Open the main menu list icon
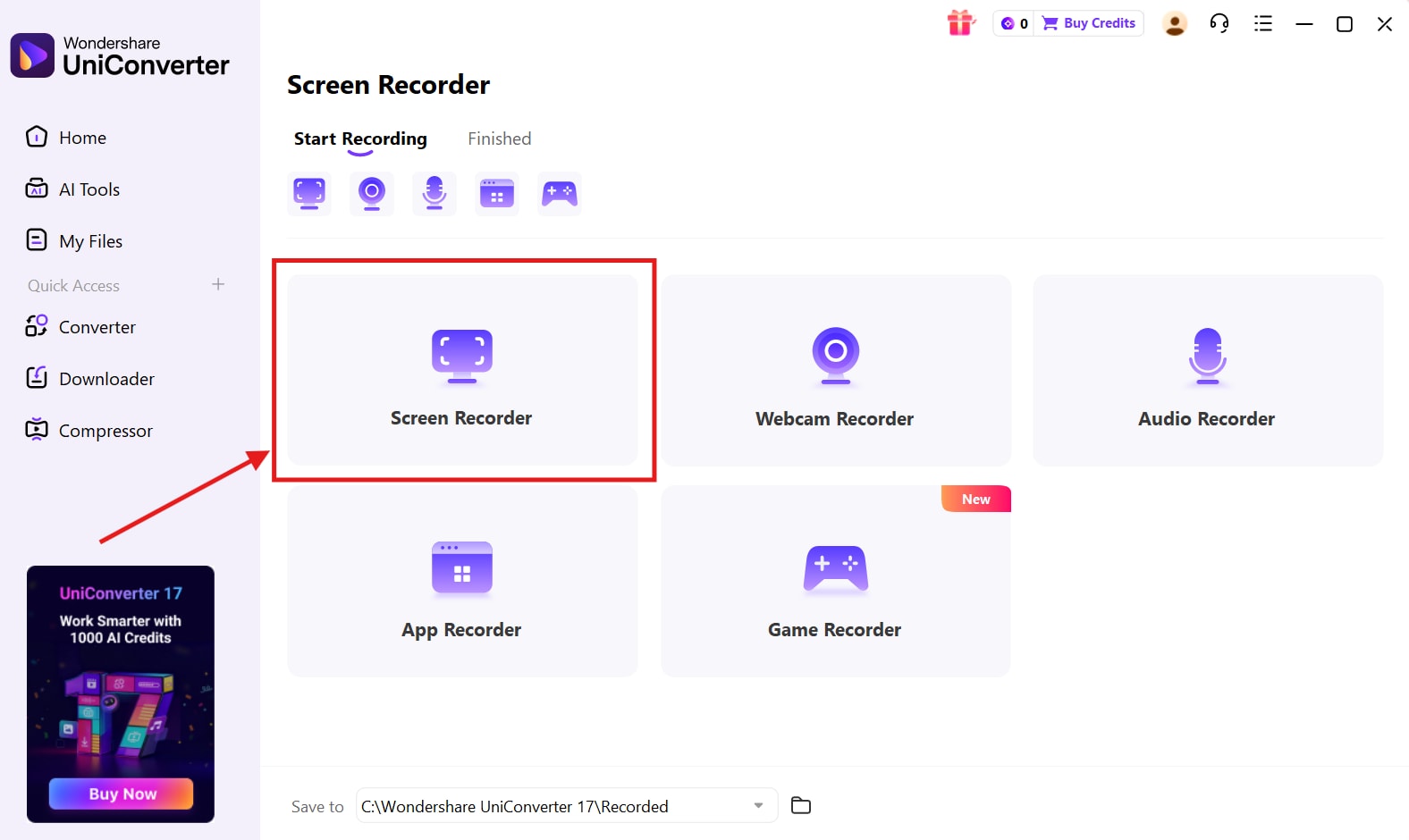The width and height of the screenshot is (1409, 840). [x=1263, y=23]
